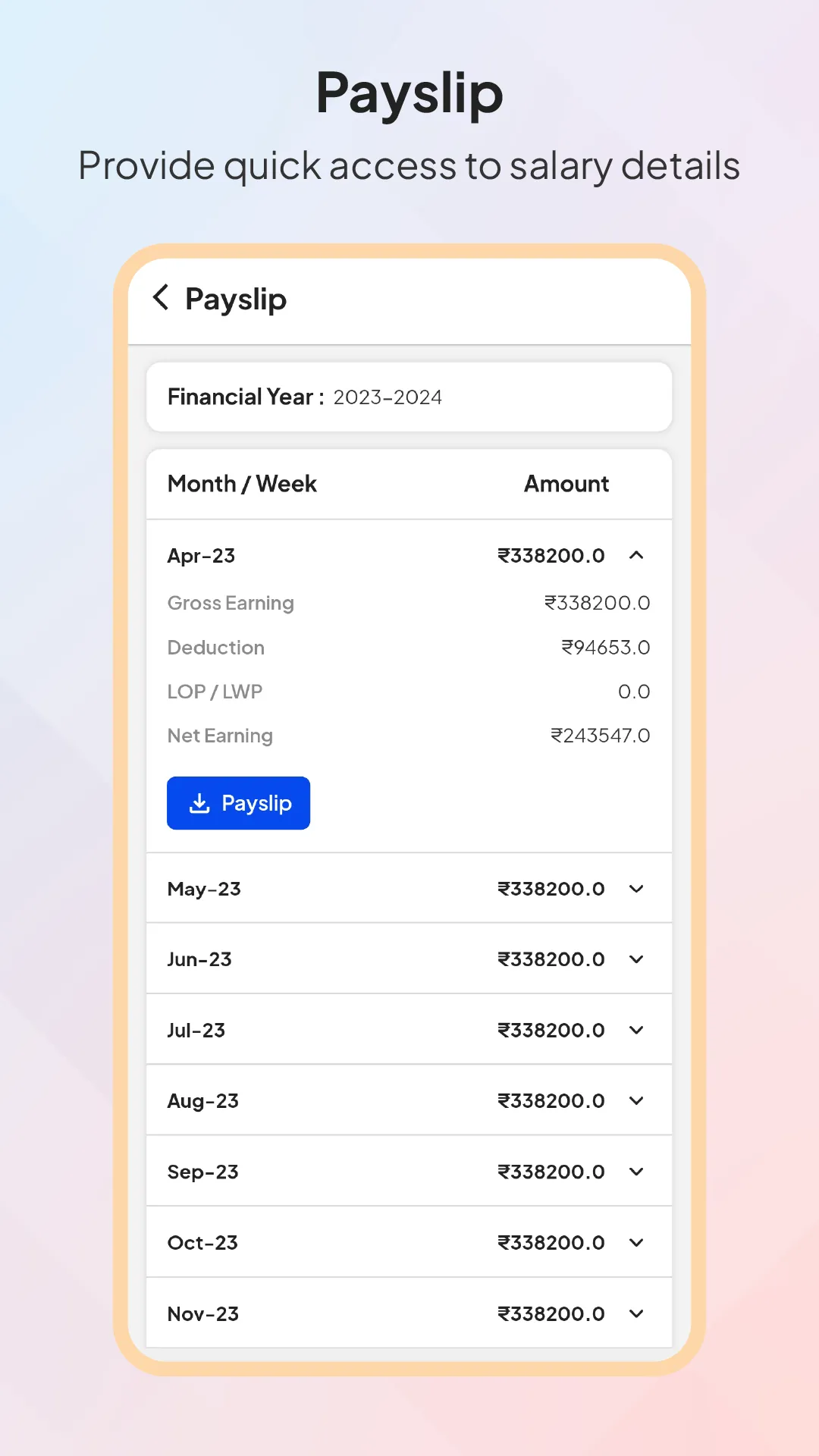
Task: Download the Apr-23 payslip
Action: [x=237, y=803]
